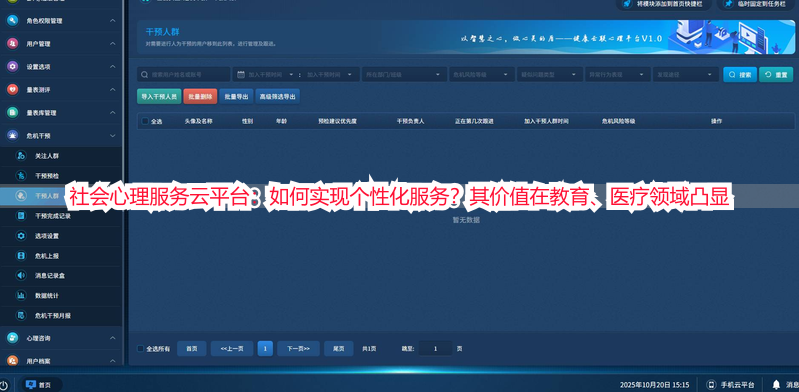Click the 预检建议优先度 column header
Viewport: 799px width, 392px height.
click(337, 121)
